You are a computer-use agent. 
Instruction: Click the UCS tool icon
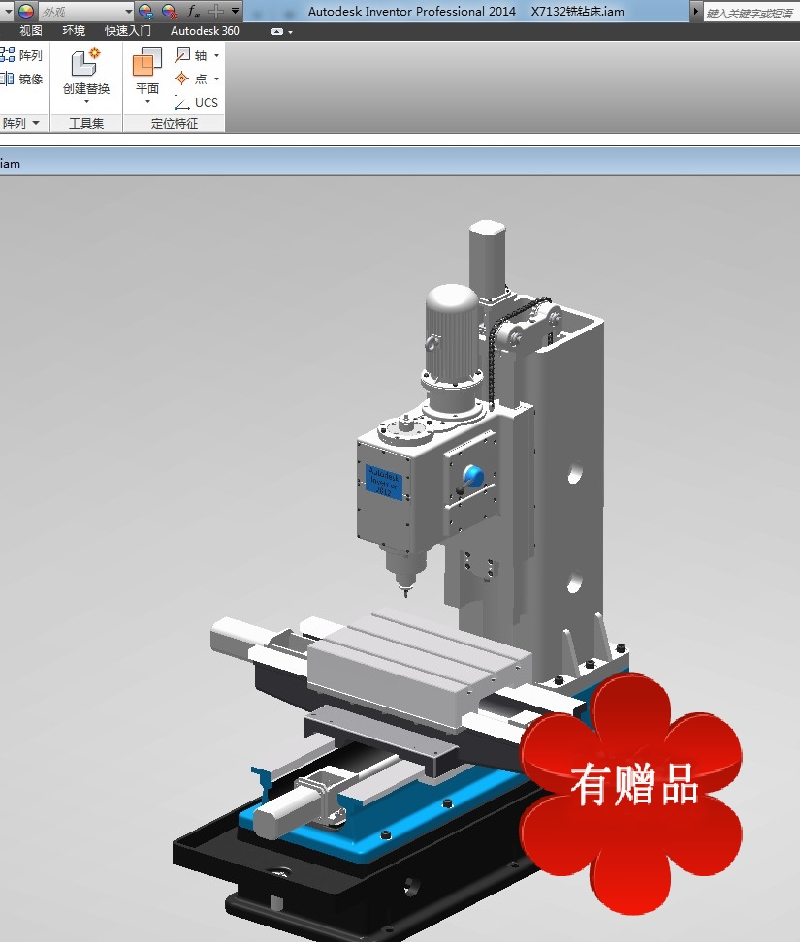tap(197, 102)
